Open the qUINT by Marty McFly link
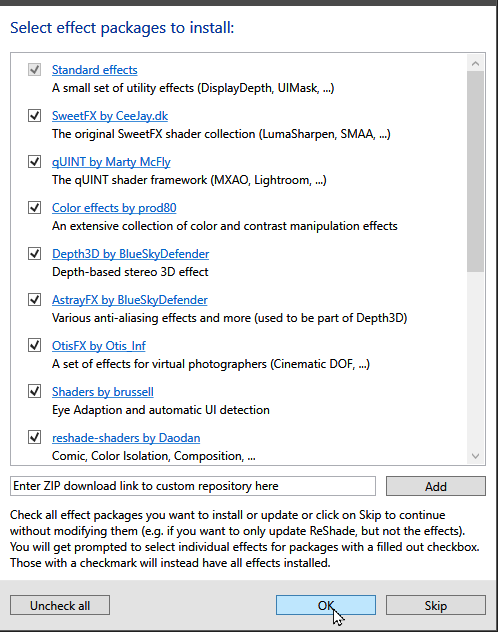Screen dimensions: 498x632 click(111, 162)
